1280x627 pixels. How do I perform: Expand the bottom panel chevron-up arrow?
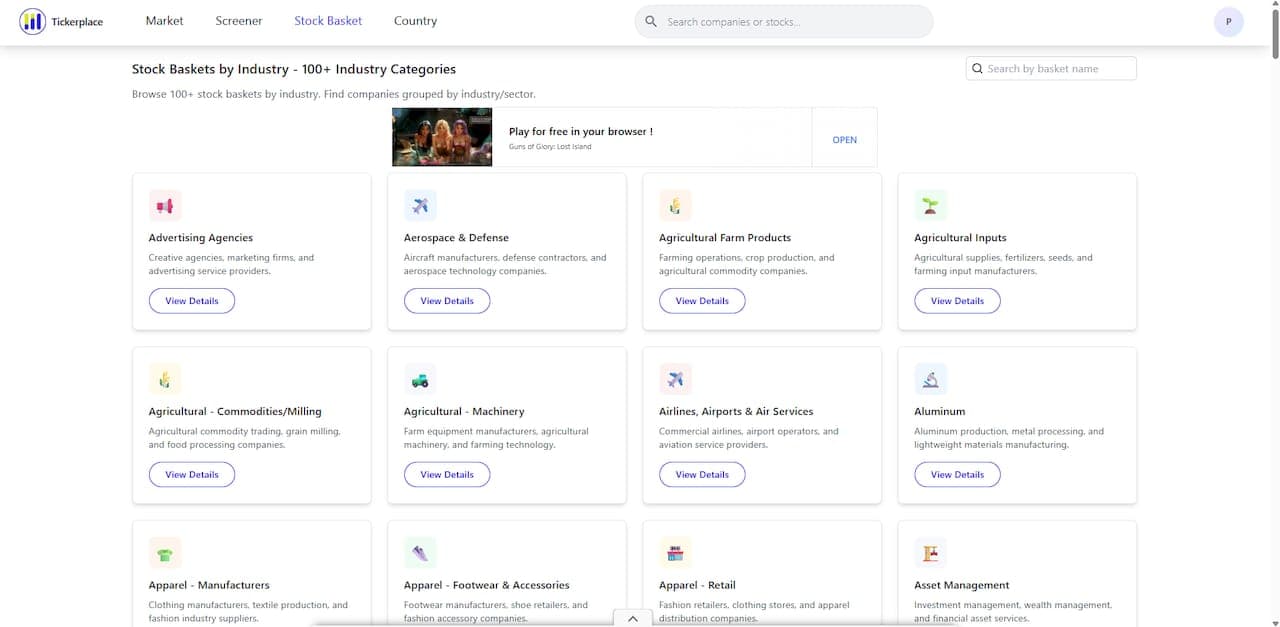(632, 619)
